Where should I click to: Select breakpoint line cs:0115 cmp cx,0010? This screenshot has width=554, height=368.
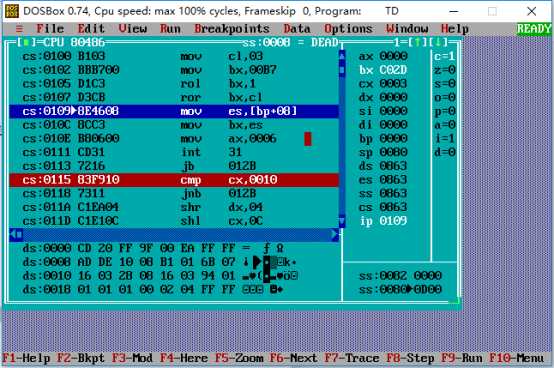[174, 180]
